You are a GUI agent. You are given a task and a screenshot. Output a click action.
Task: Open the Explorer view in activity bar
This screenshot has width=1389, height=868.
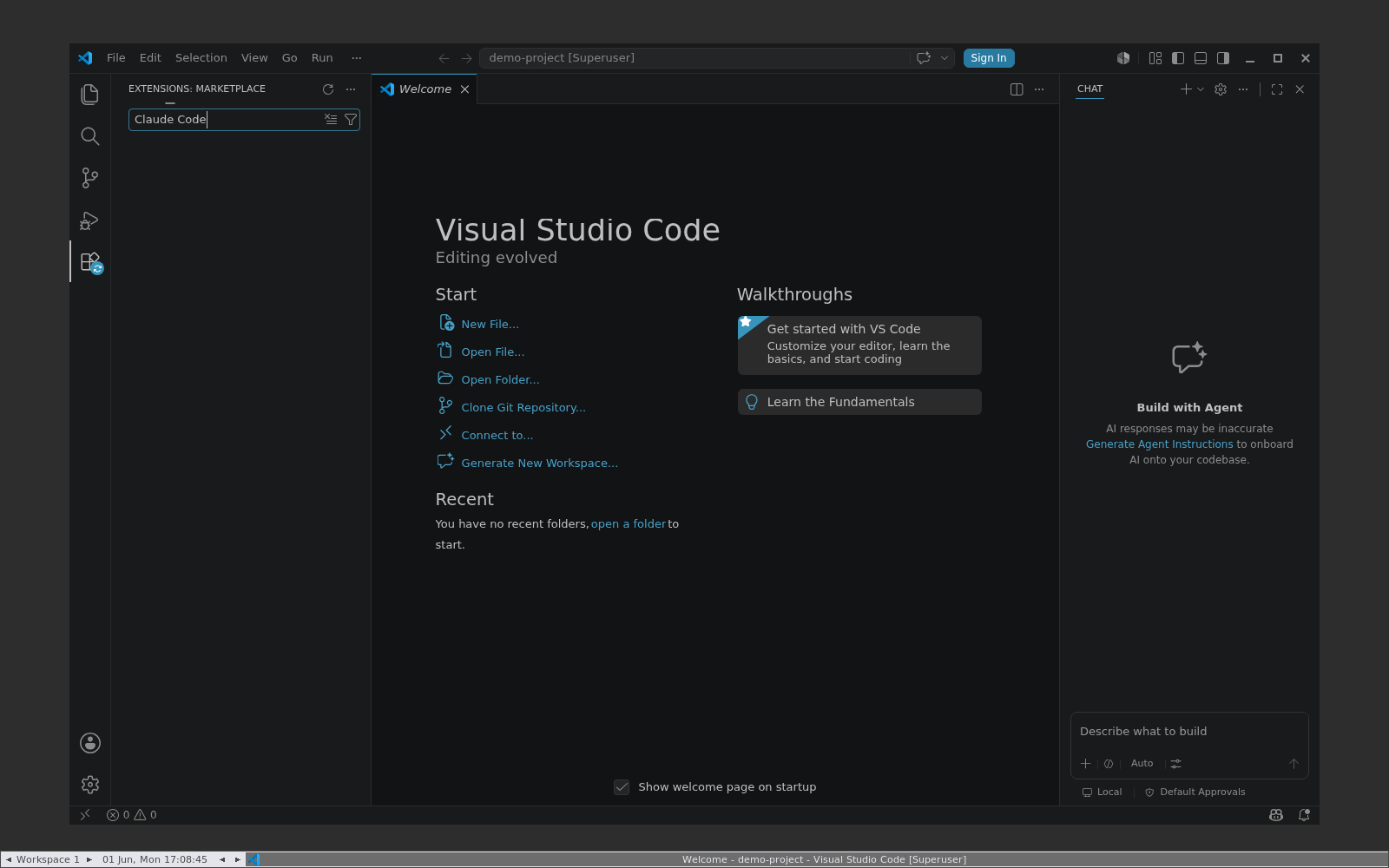[89, 94]
